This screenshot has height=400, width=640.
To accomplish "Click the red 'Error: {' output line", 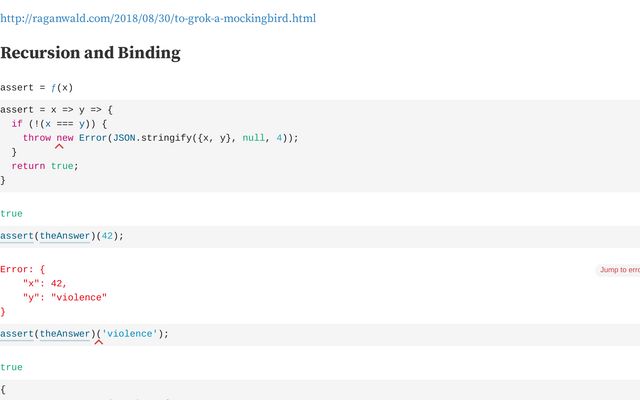I will click(x=22, y=269).
